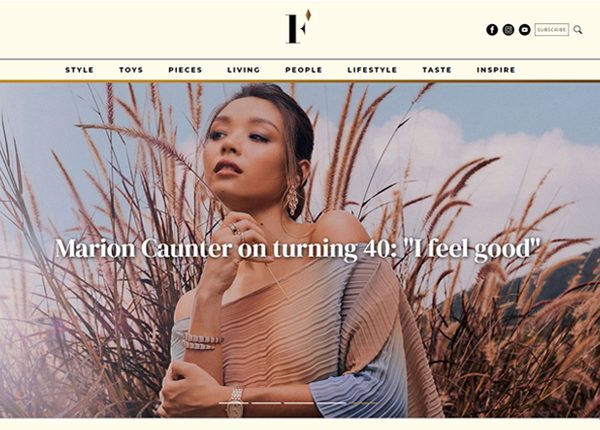Screen dimensions: 600x430
Task: Open the Lifestyle menu
Action: (372, 70)
